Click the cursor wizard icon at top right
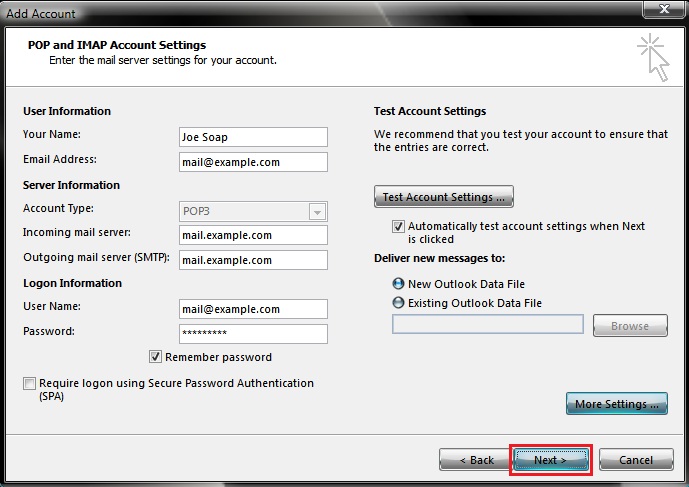Screen dimensions: 689x487 (653, 58)
